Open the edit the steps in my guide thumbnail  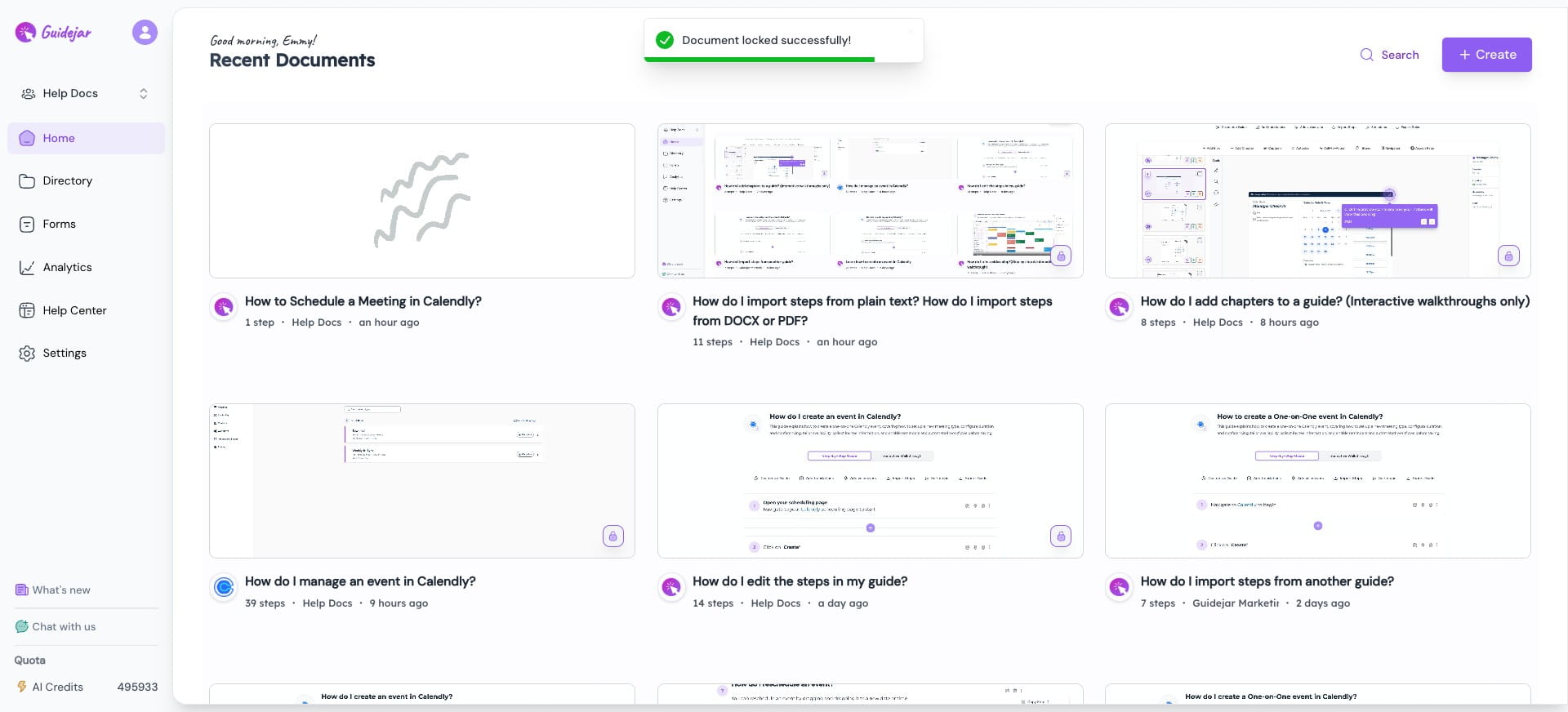click(x=871, y=481)
